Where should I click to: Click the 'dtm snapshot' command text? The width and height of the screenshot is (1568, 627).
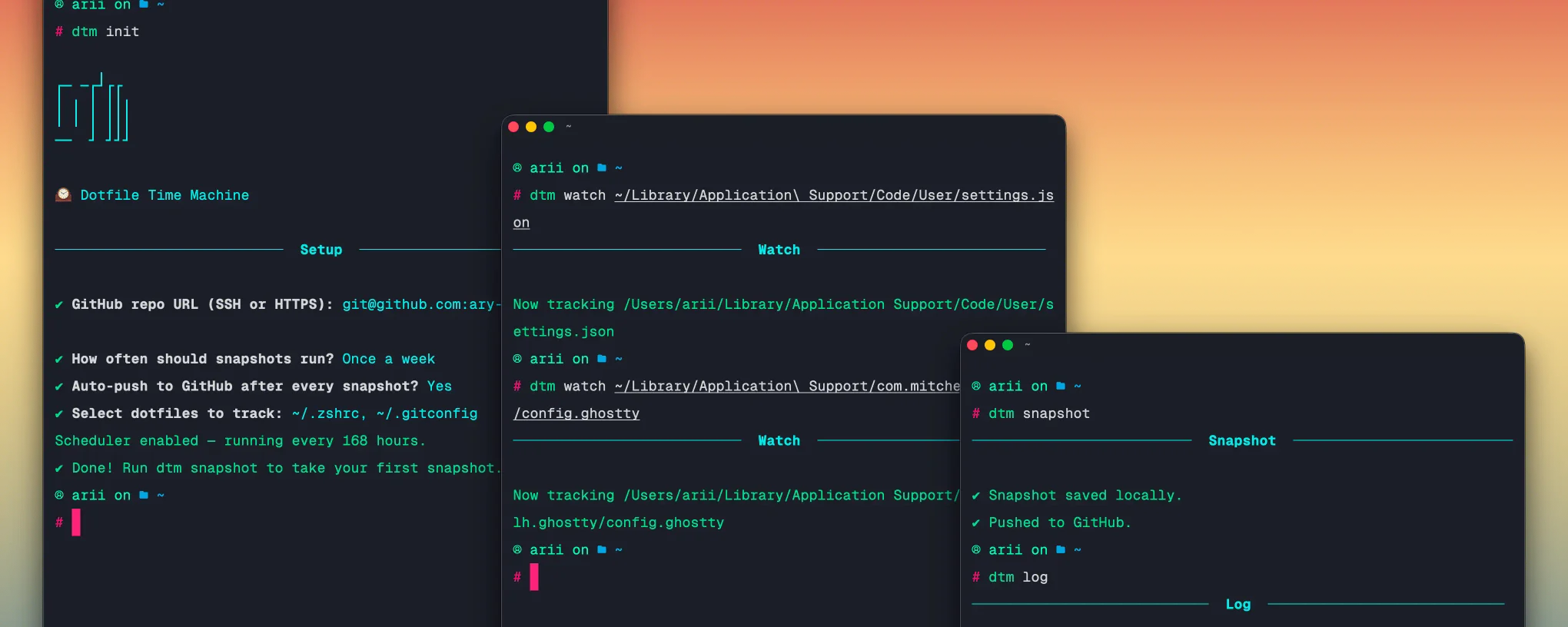(1039, 413)
